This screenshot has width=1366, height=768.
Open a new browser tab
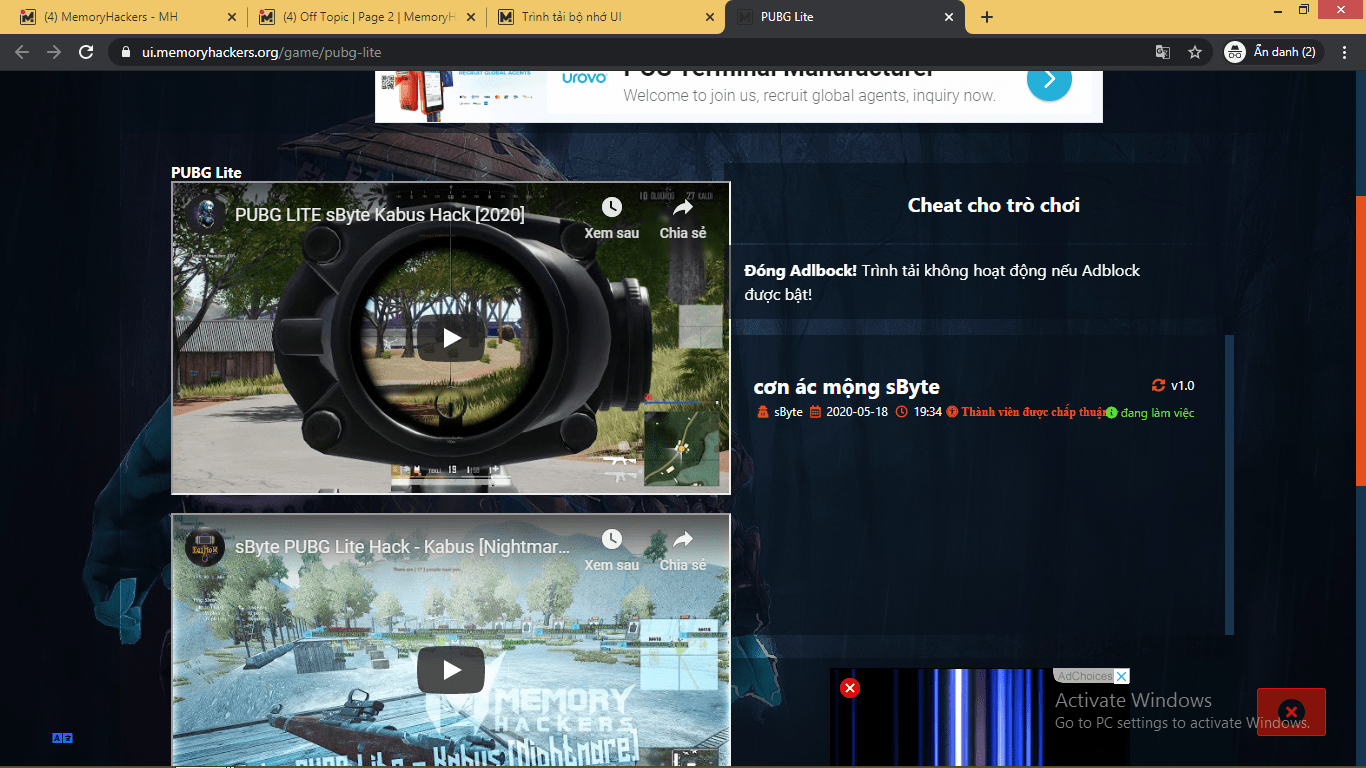987,17
